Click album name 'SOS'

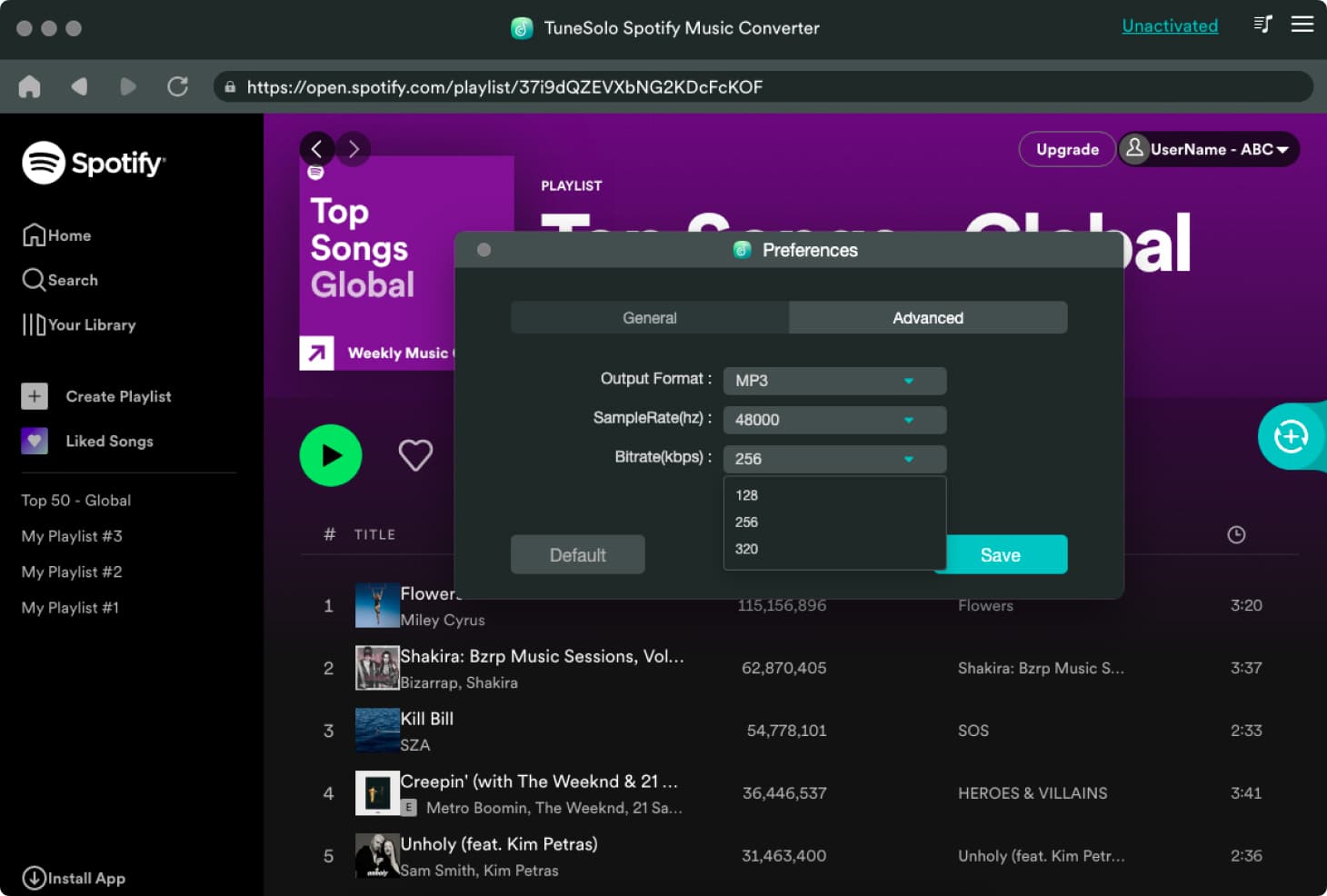pos(973,731)
